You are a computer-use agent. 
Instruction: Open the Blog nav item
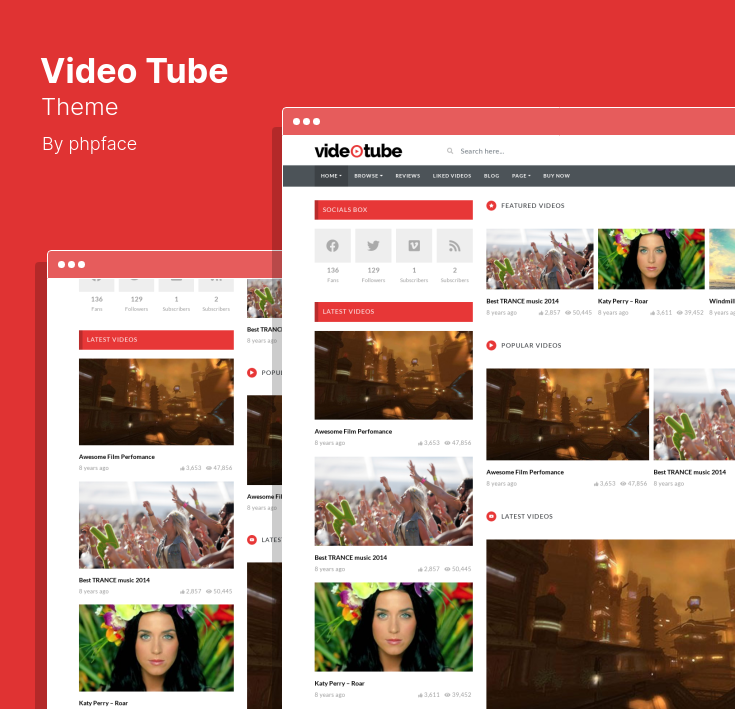tap(491, 176)
